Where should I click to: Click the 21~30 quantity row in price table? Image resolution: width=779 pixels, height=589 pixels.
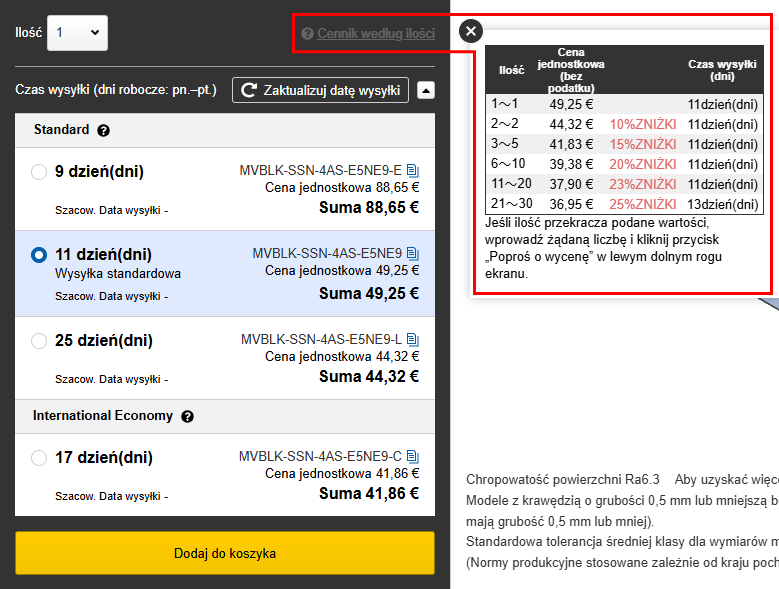point(625,204)
